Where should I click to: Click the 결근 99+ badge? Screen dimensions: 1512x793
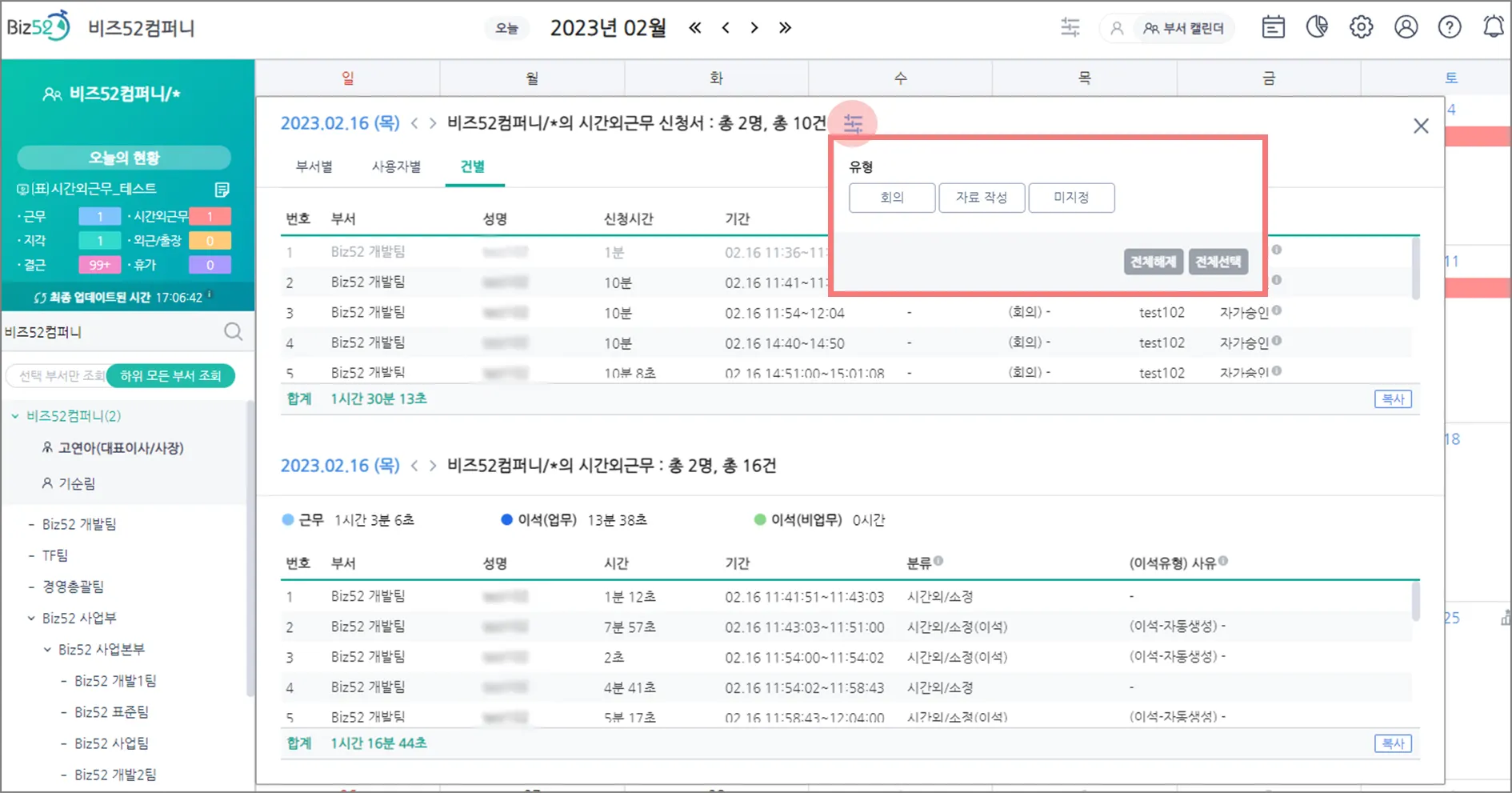coord(99,265)
